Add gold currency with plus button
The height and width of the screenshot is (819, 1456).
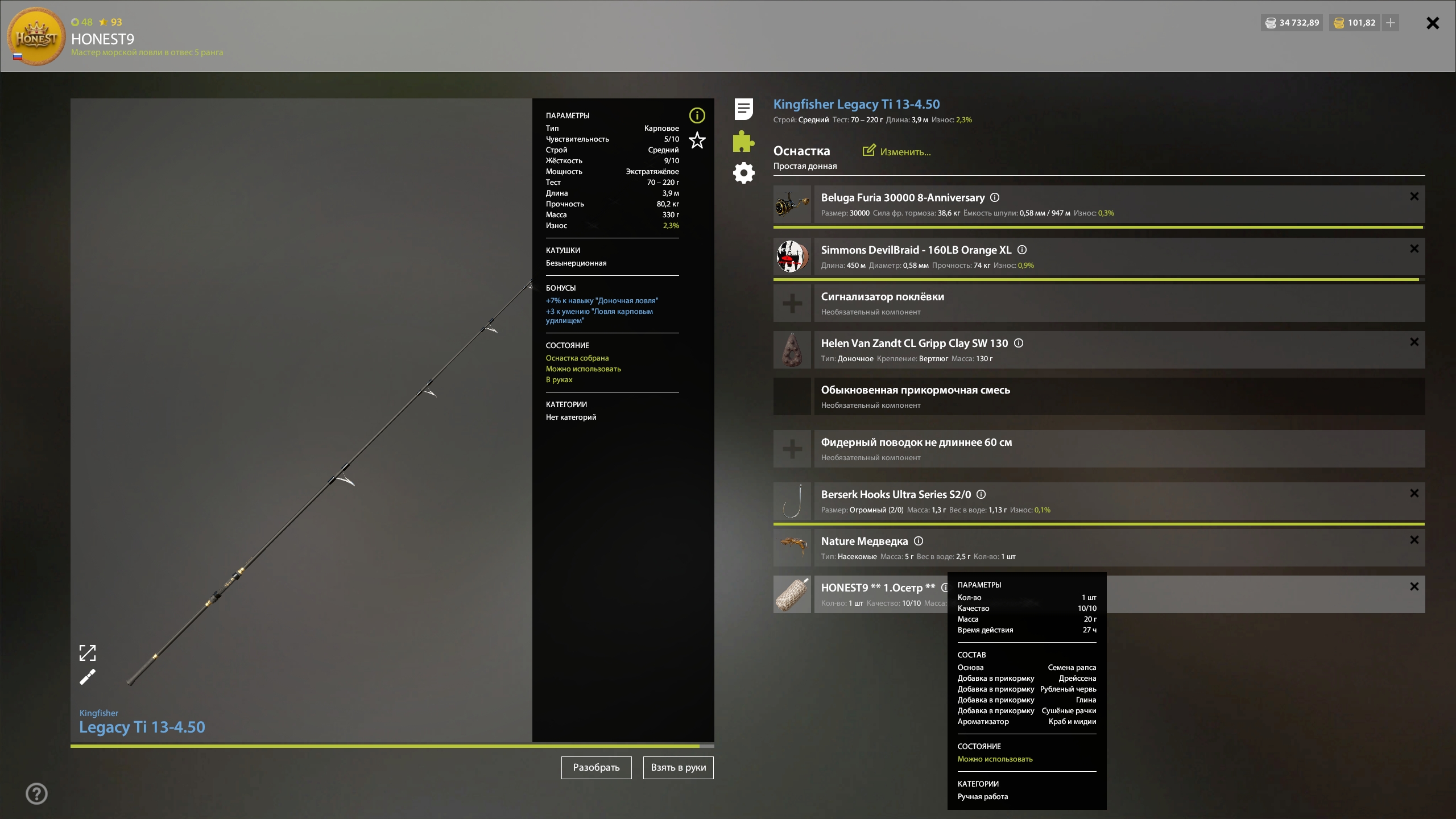point(1391,23)
